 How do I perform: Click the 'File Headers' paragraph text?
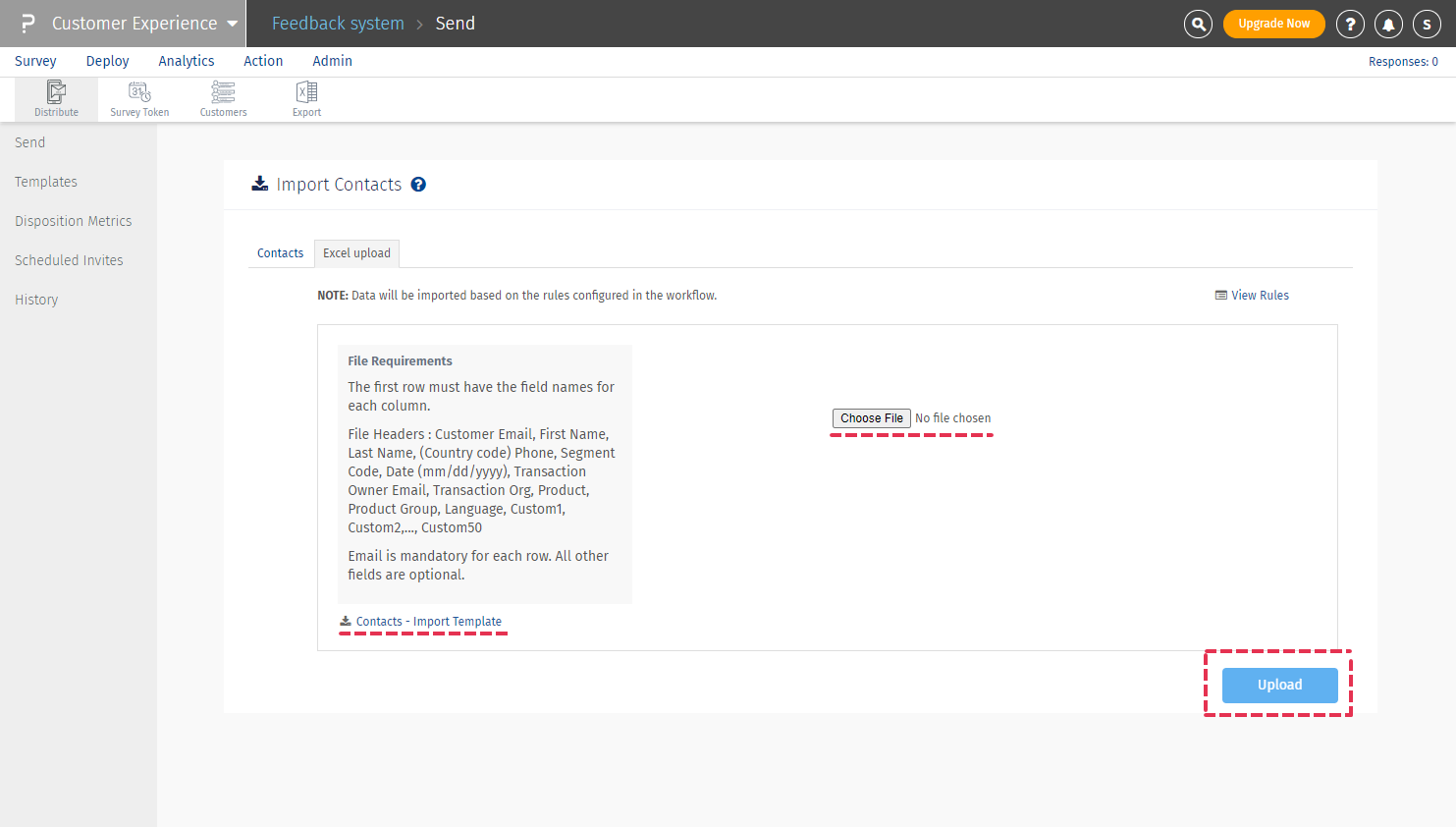click(x=482, y=481)
